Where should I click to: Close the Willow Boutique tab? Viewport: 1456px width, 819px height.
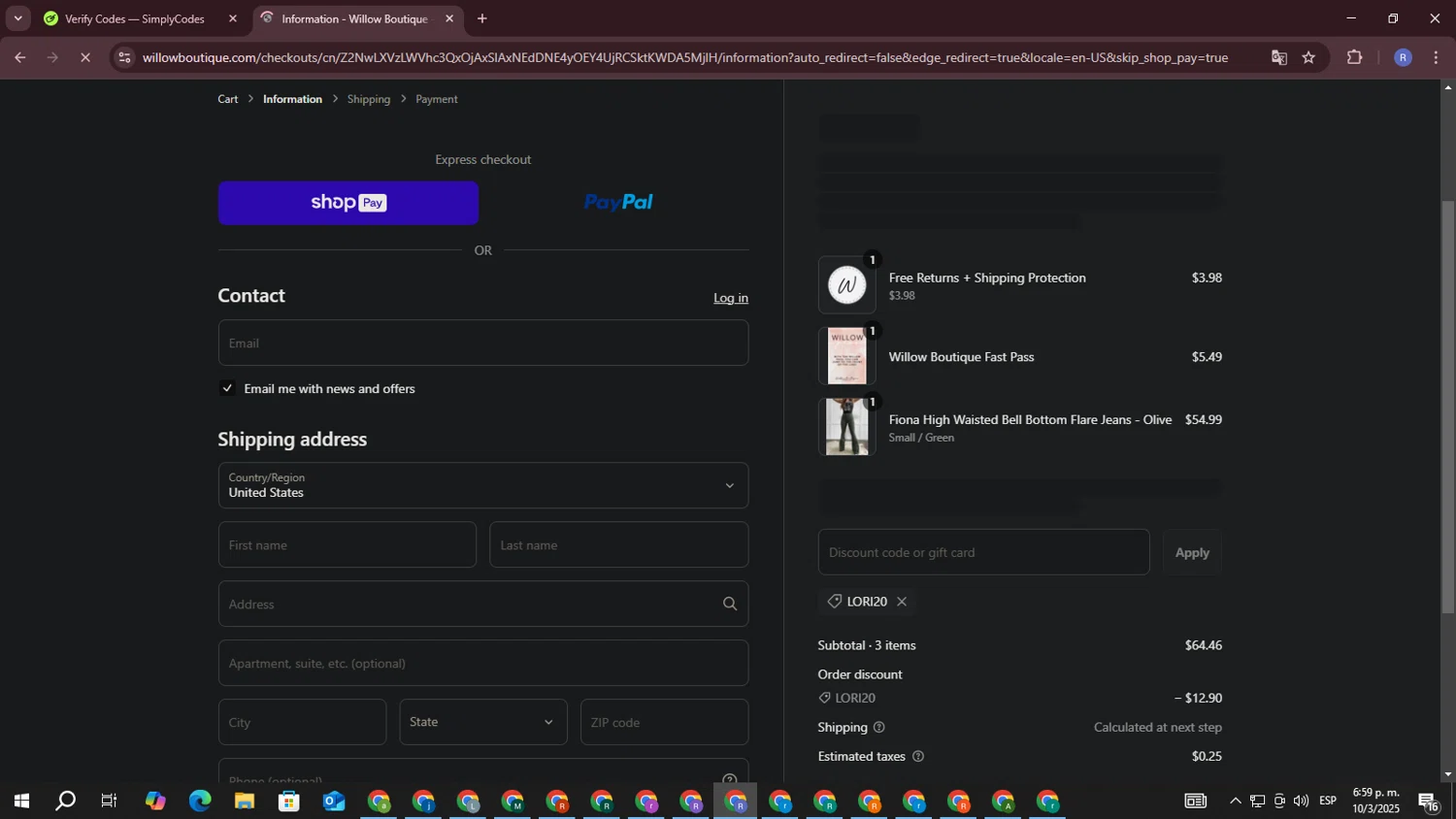(449, 18)
